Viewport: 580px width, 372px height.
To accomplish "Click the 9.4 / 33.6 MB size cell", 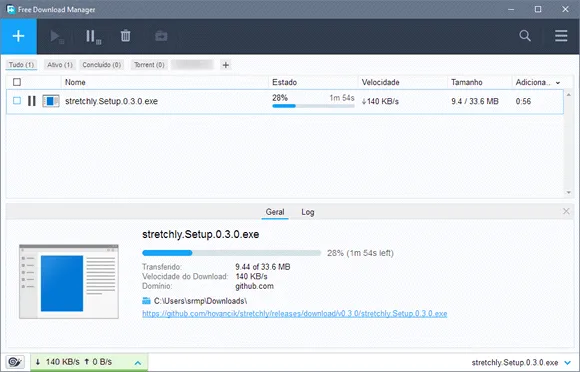I will coord(475,101).
